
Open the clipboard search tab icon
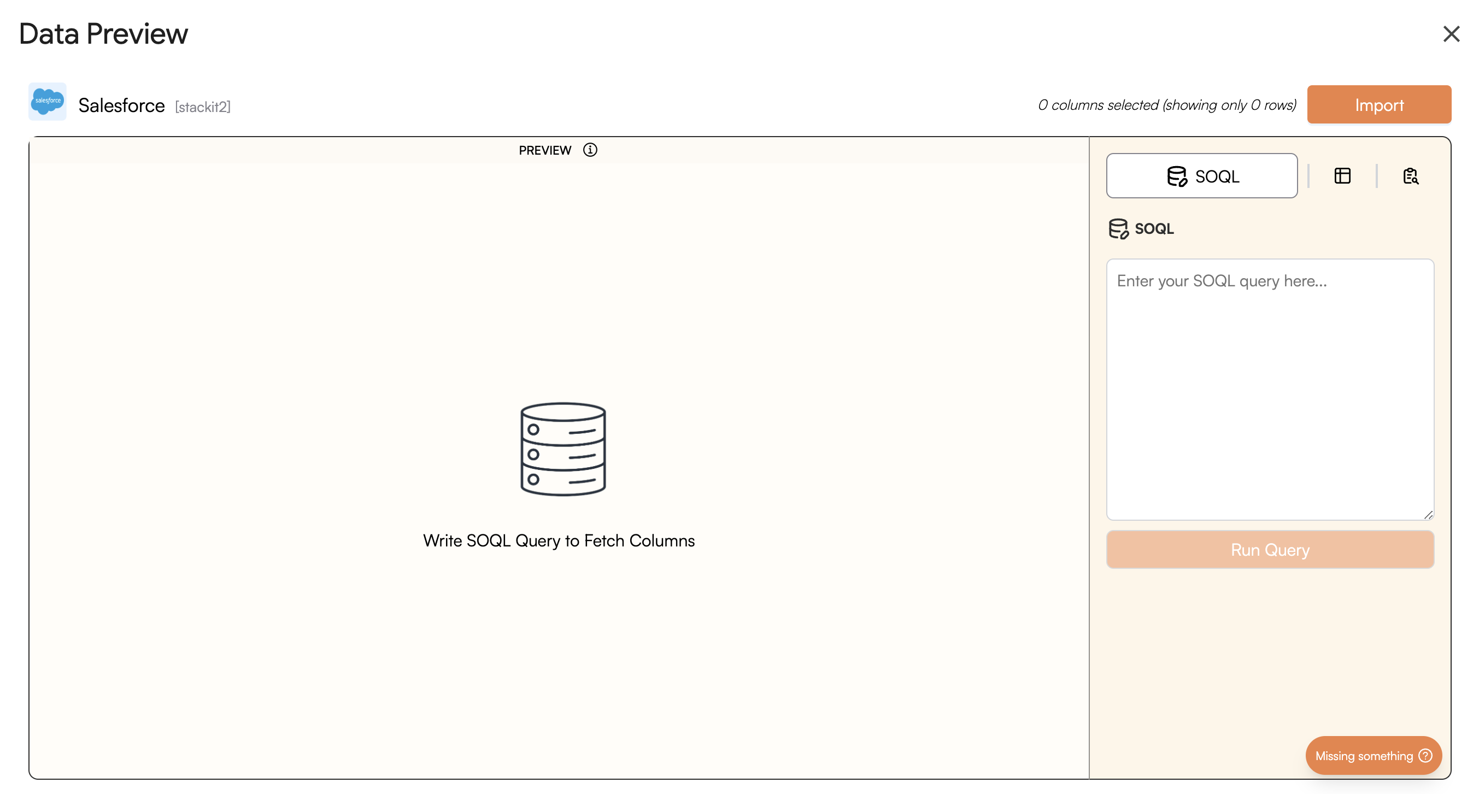click(1410, 175)
